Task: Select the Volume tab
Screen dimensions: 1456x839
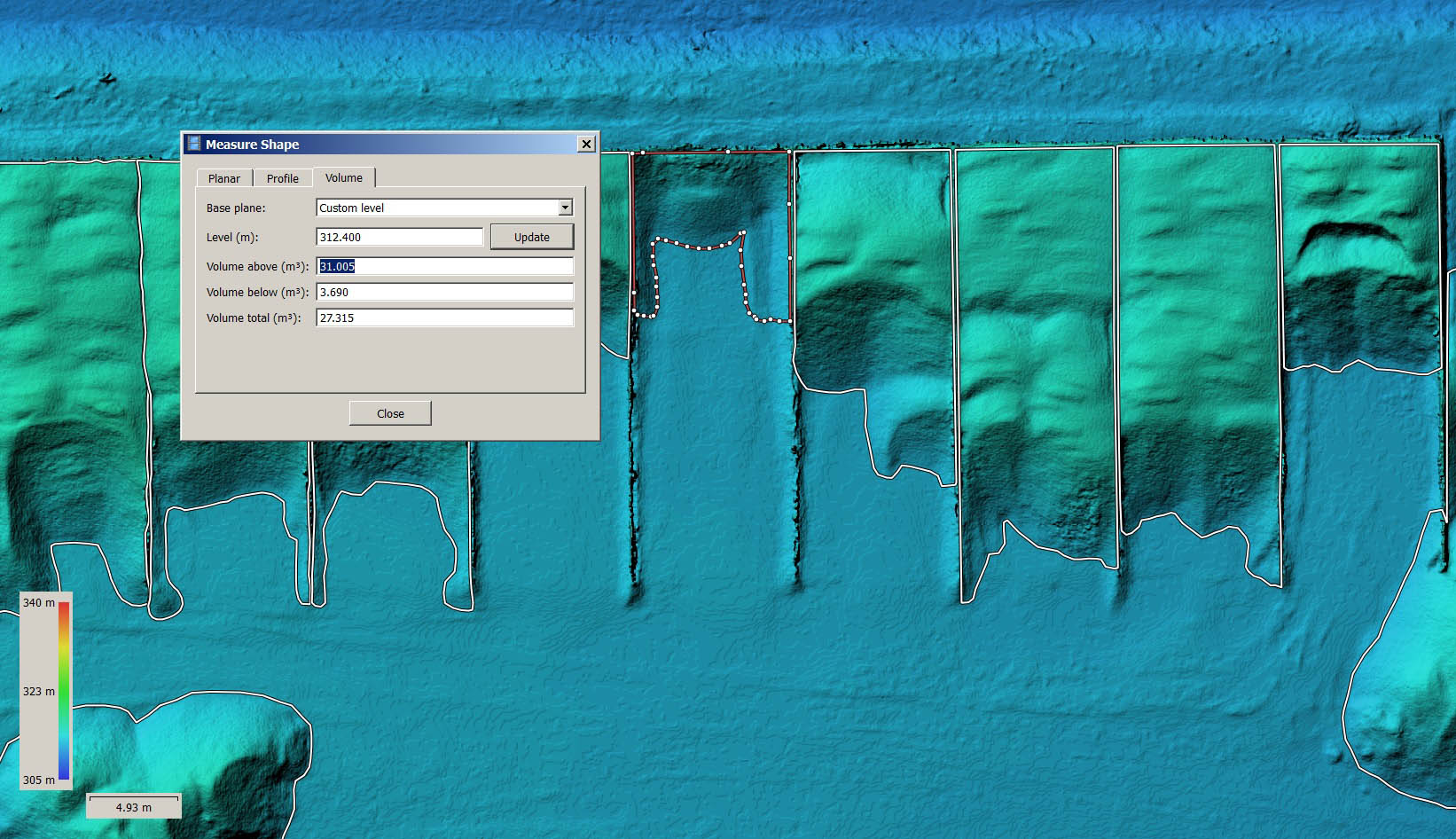Action: point(344,177)
